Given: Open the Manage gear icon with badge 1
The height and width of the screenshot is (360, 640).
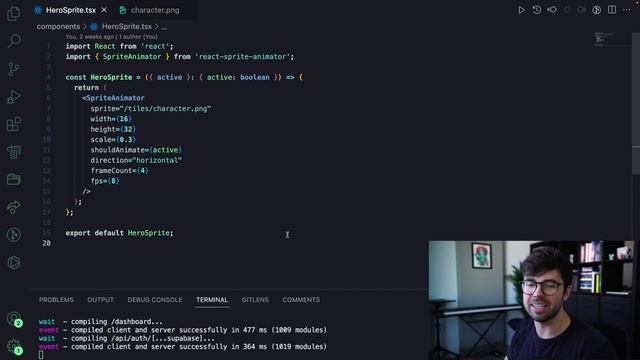Looking at the screenshot, I should [14, 347].
